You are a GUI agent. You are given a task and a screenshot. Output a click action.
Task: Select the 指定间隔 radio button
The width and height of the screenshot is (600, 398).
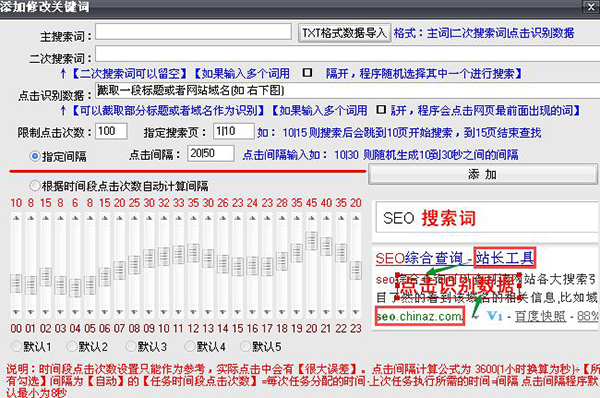35,156
